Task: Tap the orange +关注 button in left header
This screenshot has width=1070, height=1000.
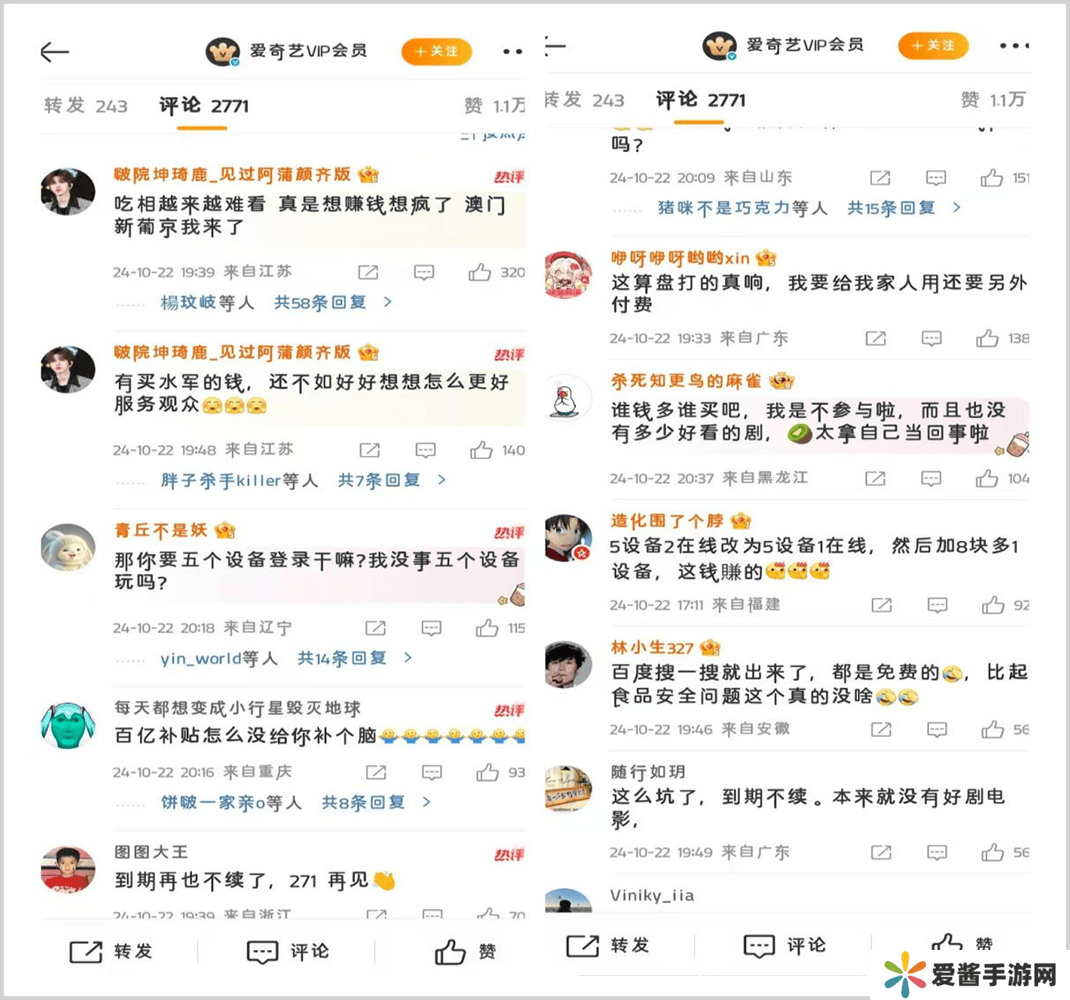Action: pos(437,51)
